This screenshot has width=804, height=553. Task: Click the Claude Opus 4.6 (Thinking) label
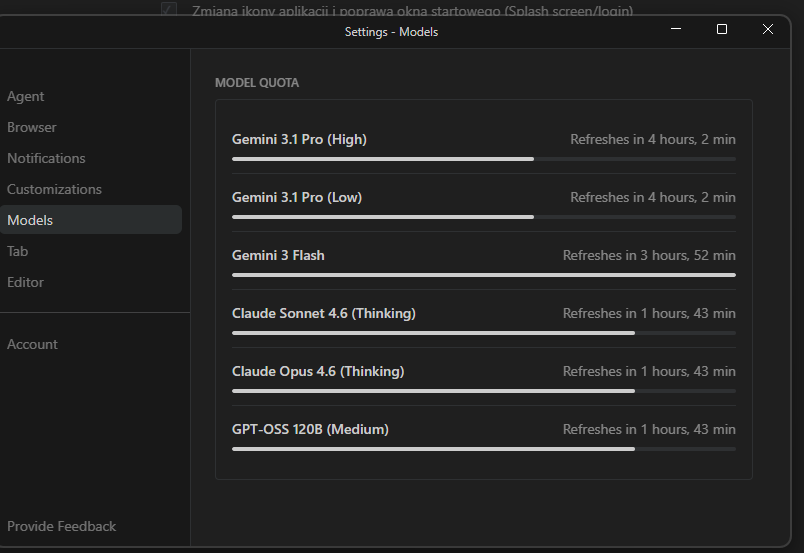click(x=318, y=371)
